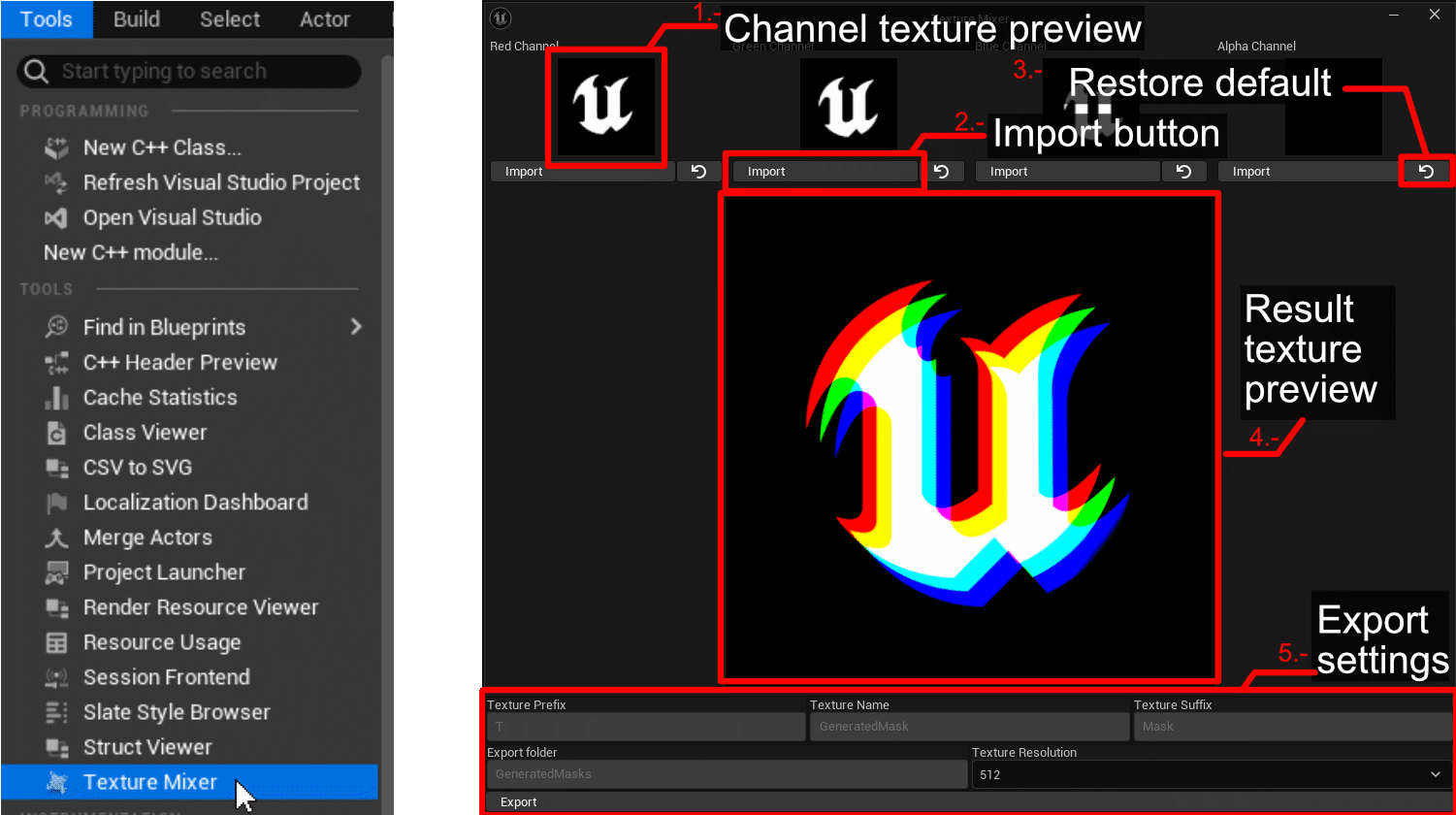1456x815 pixels.
Task: Focus the Tools menu search field
Action: 189,71
